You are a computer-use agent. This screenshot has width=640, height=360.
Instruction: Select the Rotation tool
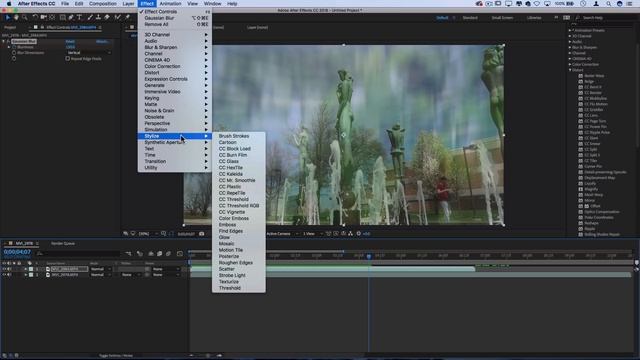35,18
